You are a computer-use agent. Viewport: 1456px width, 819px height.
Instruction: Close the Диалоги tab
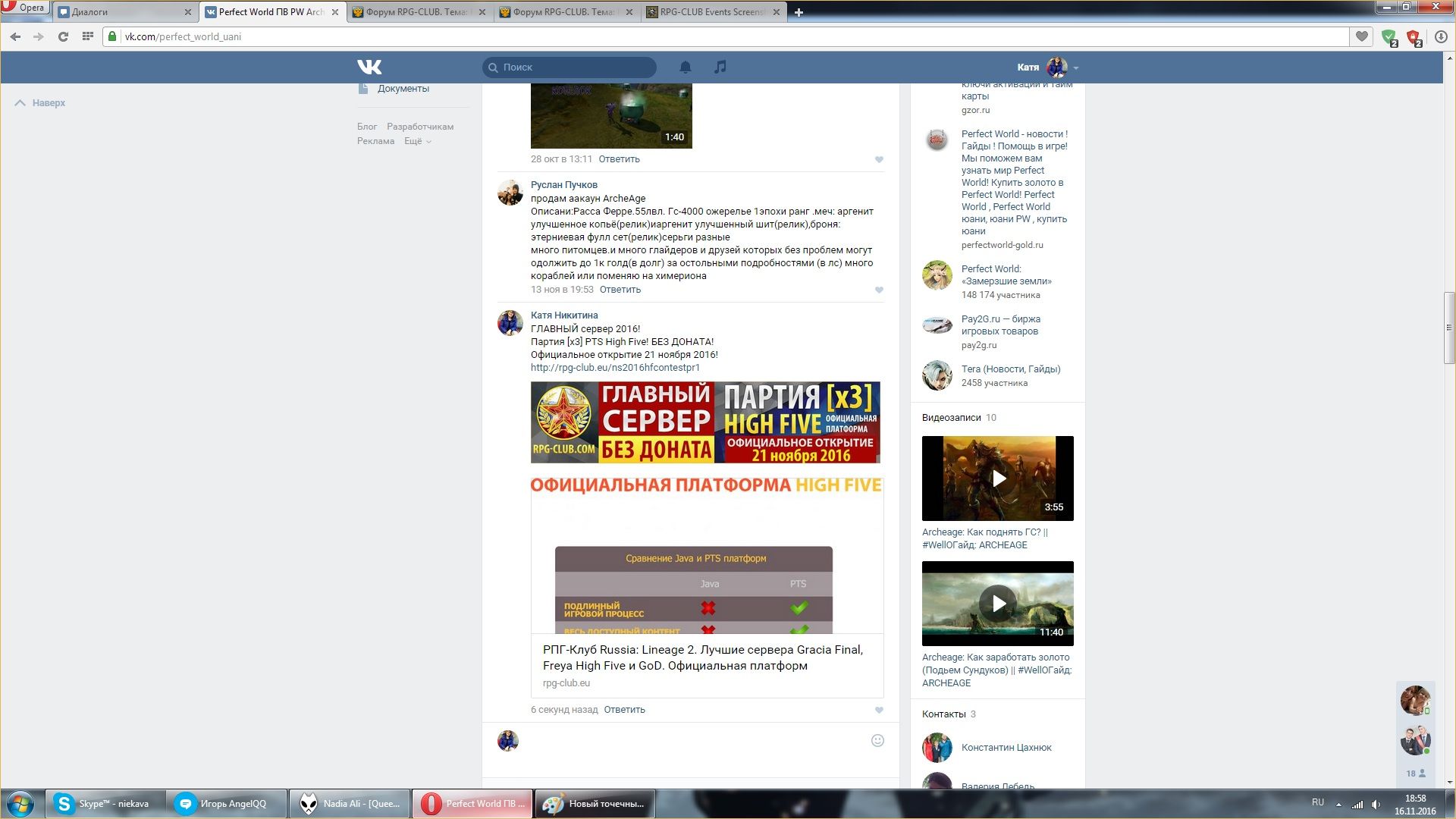tap(188, 12)
